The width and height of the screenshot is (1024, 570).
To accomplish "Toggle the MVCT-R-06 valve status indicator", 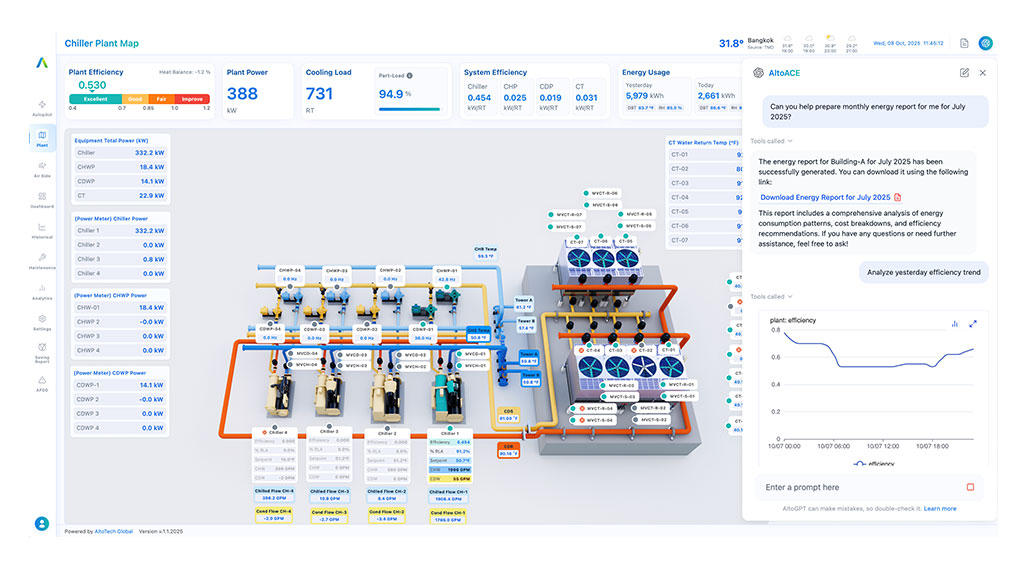I will [584, 192].
